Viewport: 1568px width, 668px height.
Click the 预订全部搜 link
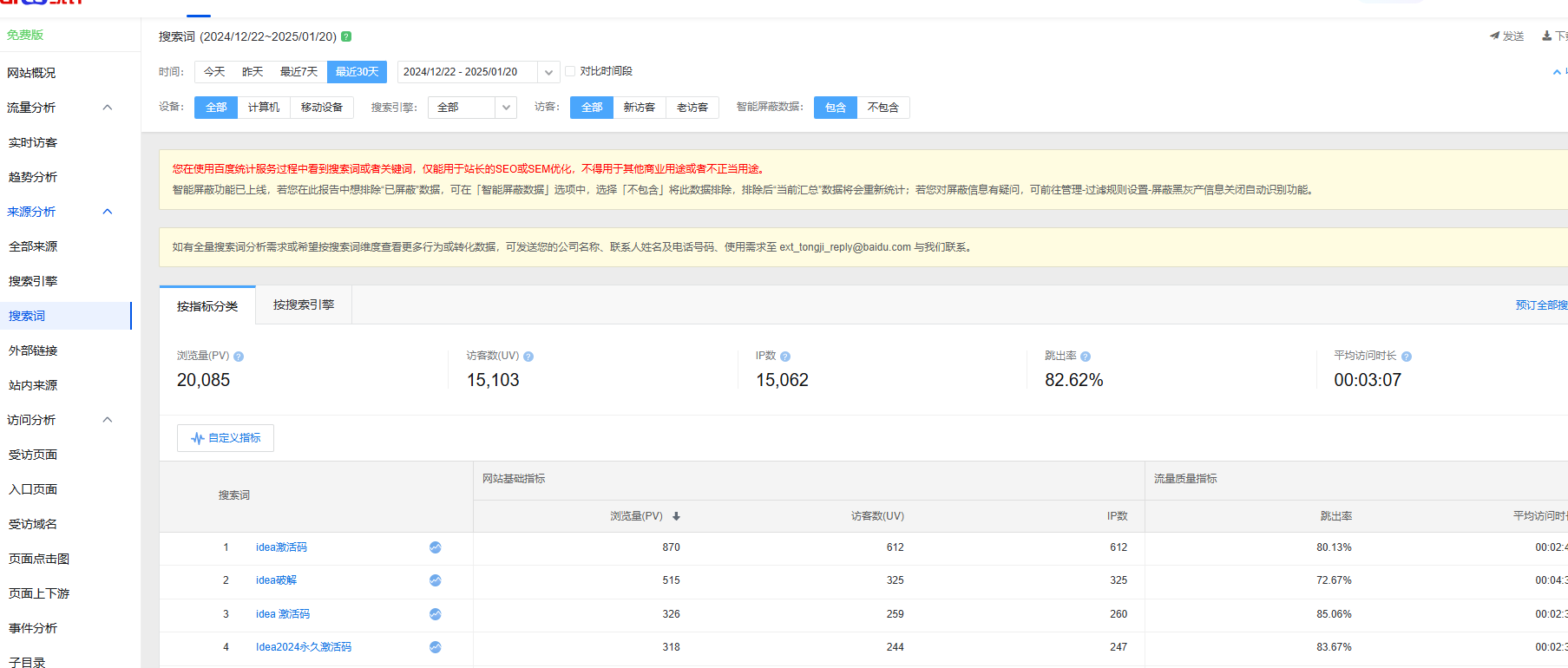click(x=1541, y=305)
